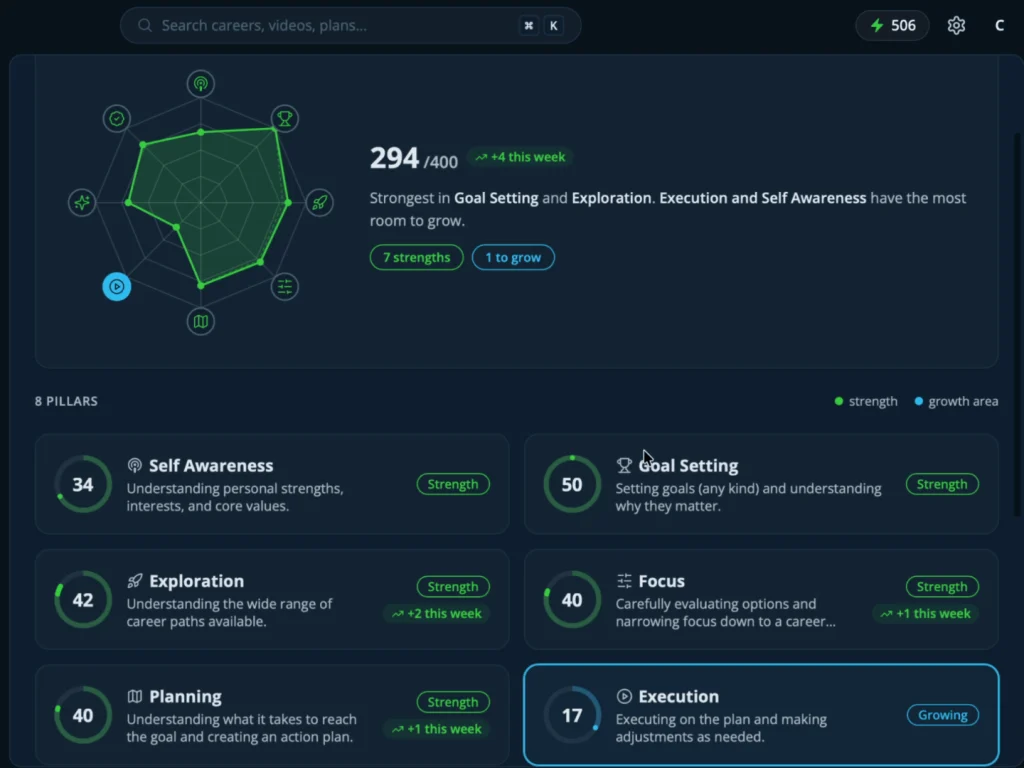Click the rocket icon beside Exploration title
This screenshot has height=768, width=1024.
point(135,581)
